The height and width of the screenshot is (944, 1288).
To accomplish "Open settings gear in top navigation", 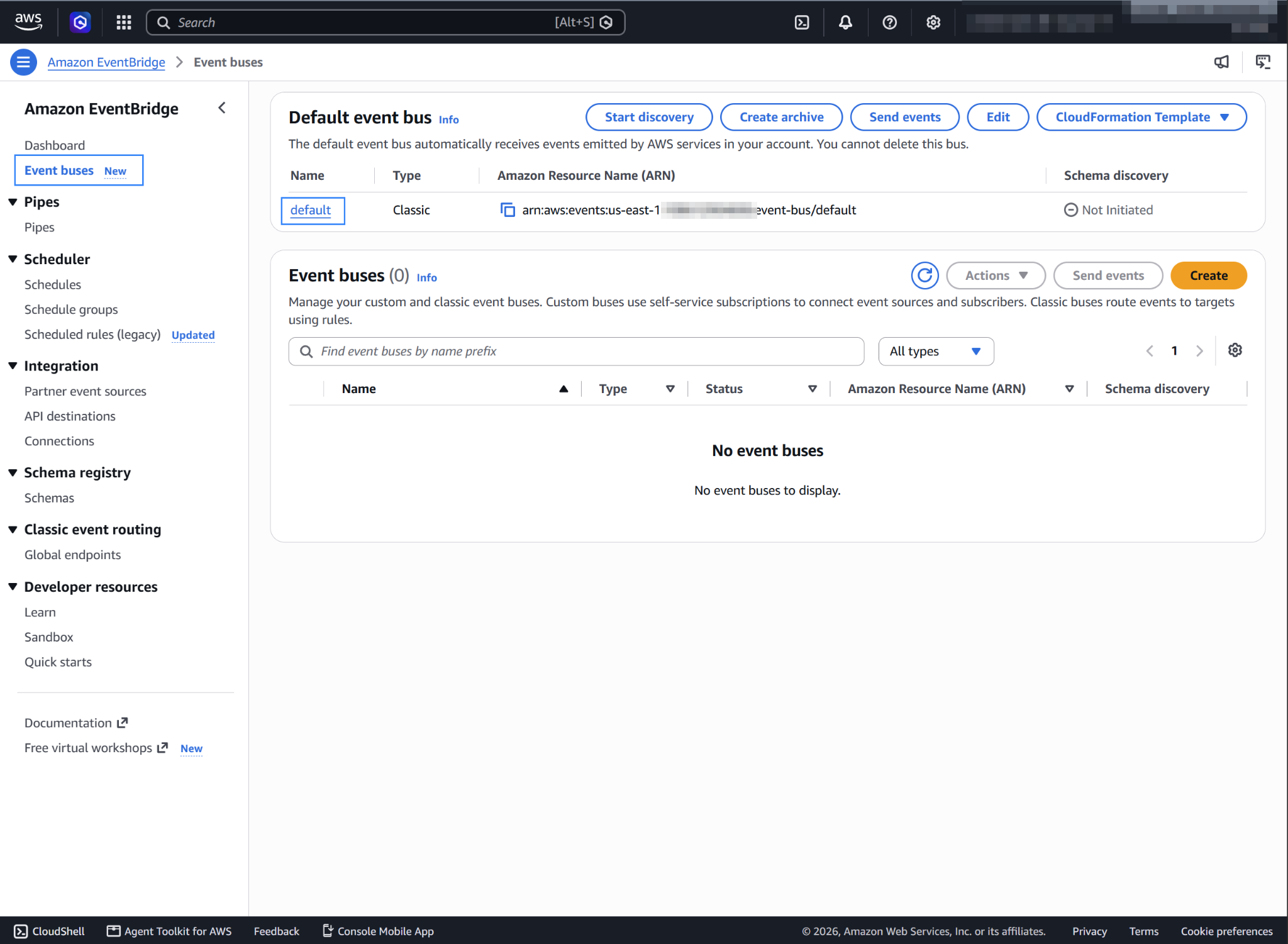I will (933, 23).
